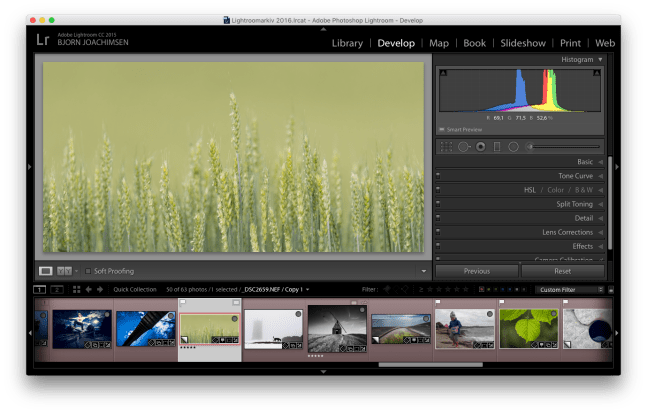Screen dimensions: 647x413
Task: Open toolbar content dropdown arrow
Action: pyautogui.click(x=424, y=271)
